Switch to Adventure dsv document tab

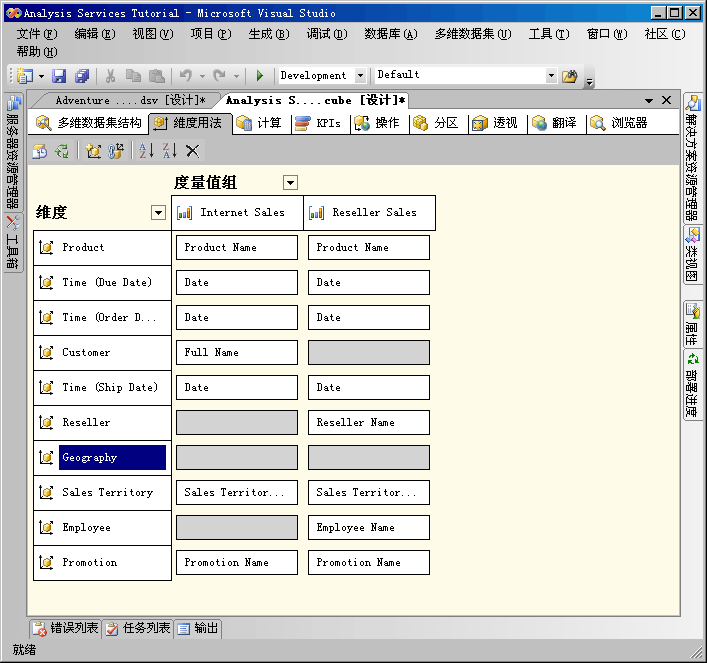(130, 100)
